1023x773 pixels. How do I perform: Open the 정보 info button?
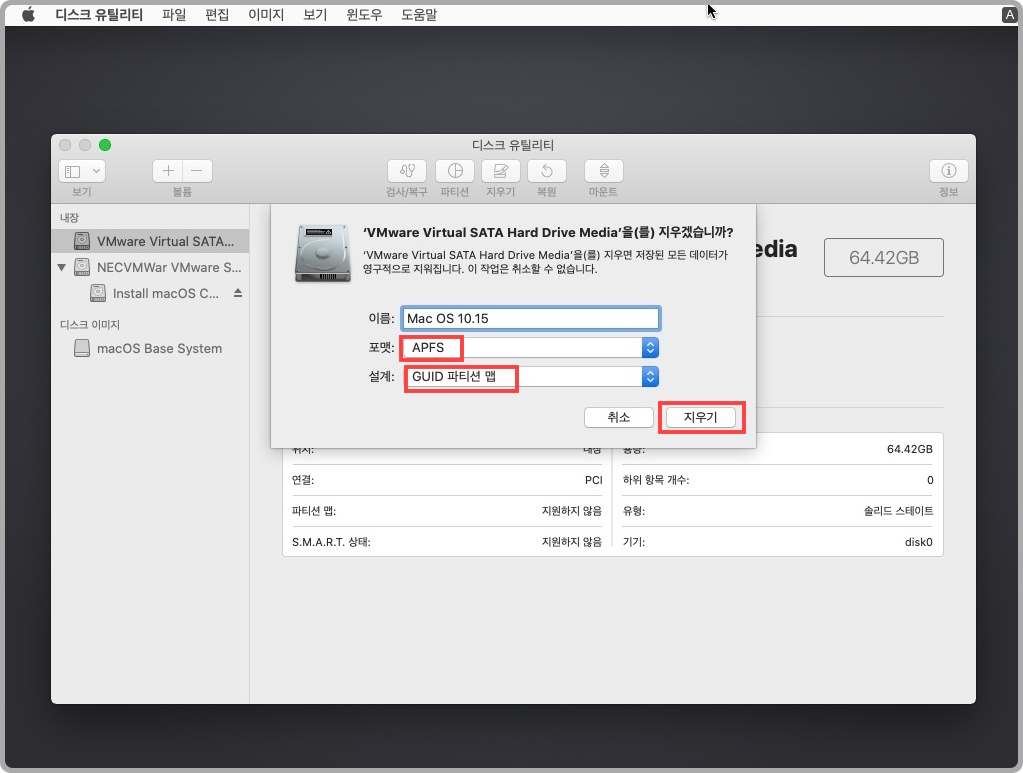coord(949,171)
